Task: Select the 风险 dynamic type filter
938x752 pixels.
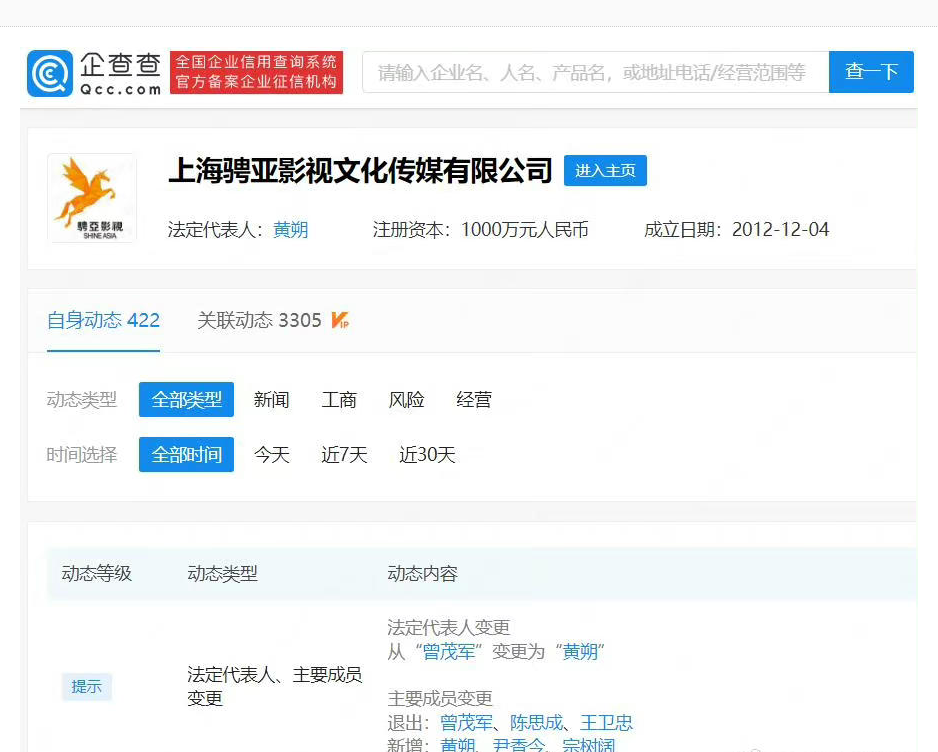Action: (x=406, y=399)
